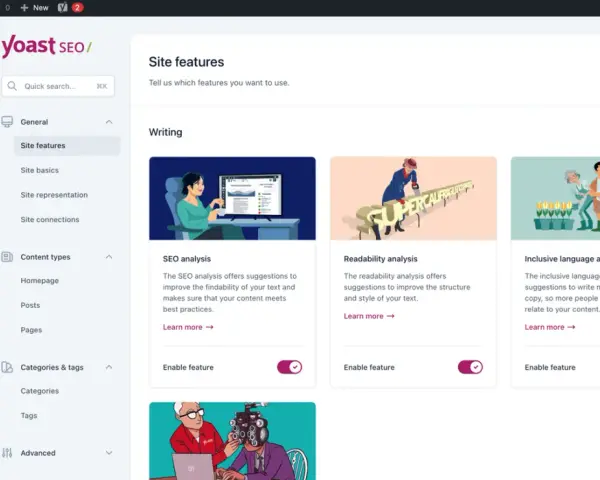Open Tags settings in sidebar

(29, 415)
